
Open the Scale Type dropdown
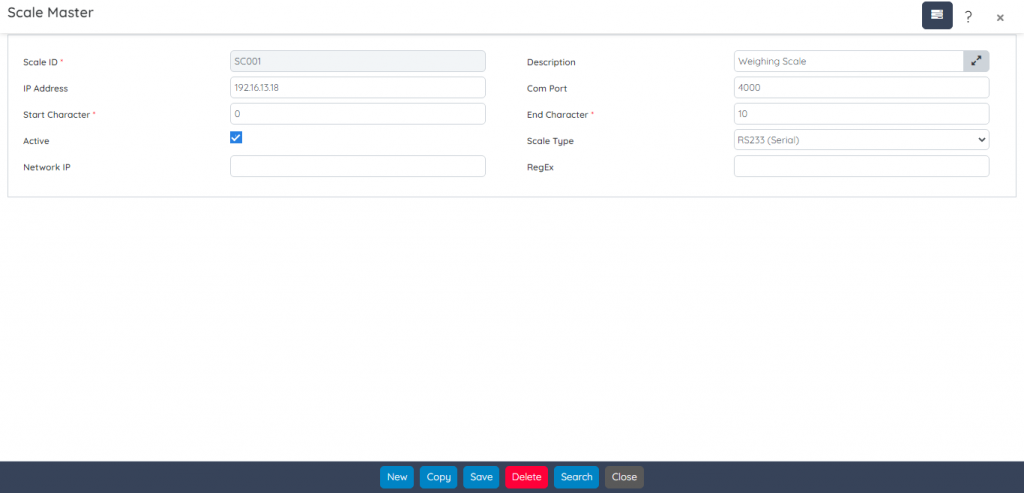click(861, 140)
